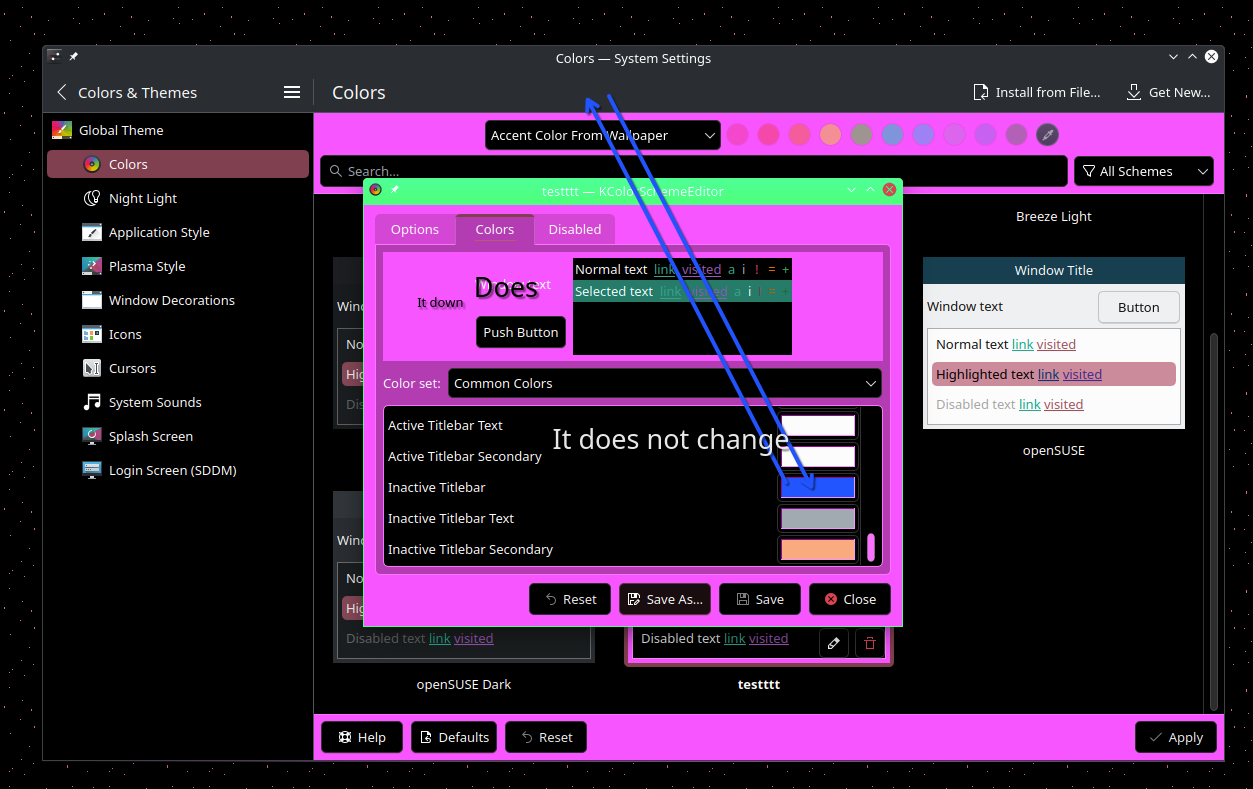Screen dimensions: 1253x789
Task: Select blue accent color circle
Action: pos(892,135)
